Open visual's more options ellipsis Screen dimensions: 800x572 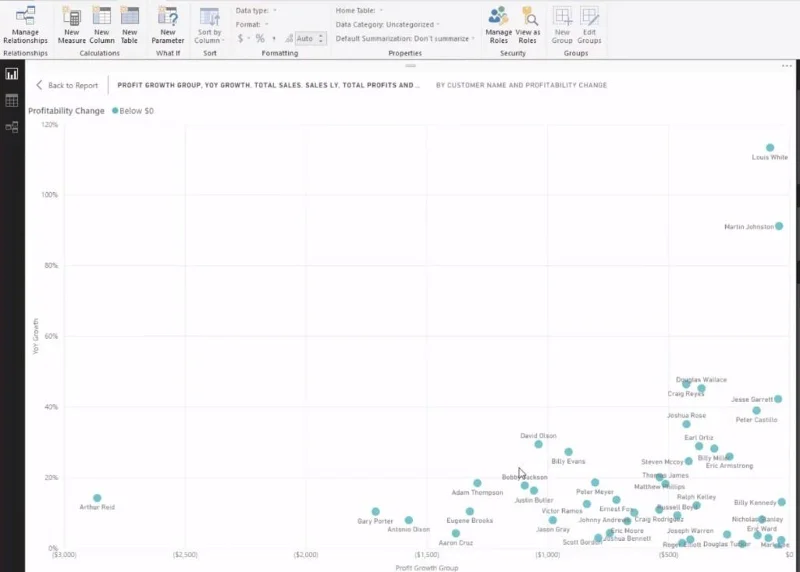[x=787, y=66]
